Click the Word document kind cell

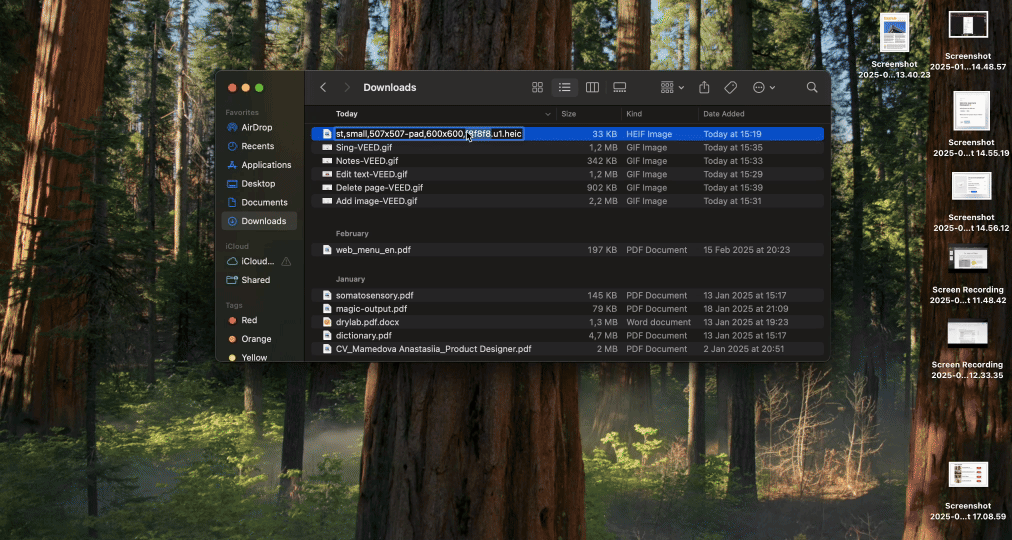pos(658,322)
